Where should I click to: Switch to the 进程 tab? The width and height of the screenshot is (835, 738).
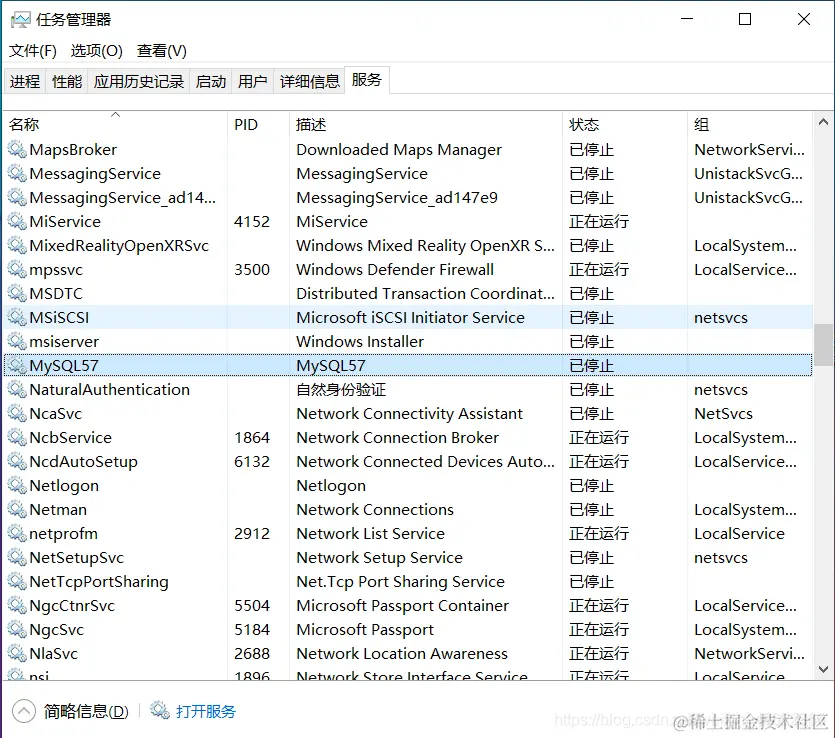(x=24, y=81)
